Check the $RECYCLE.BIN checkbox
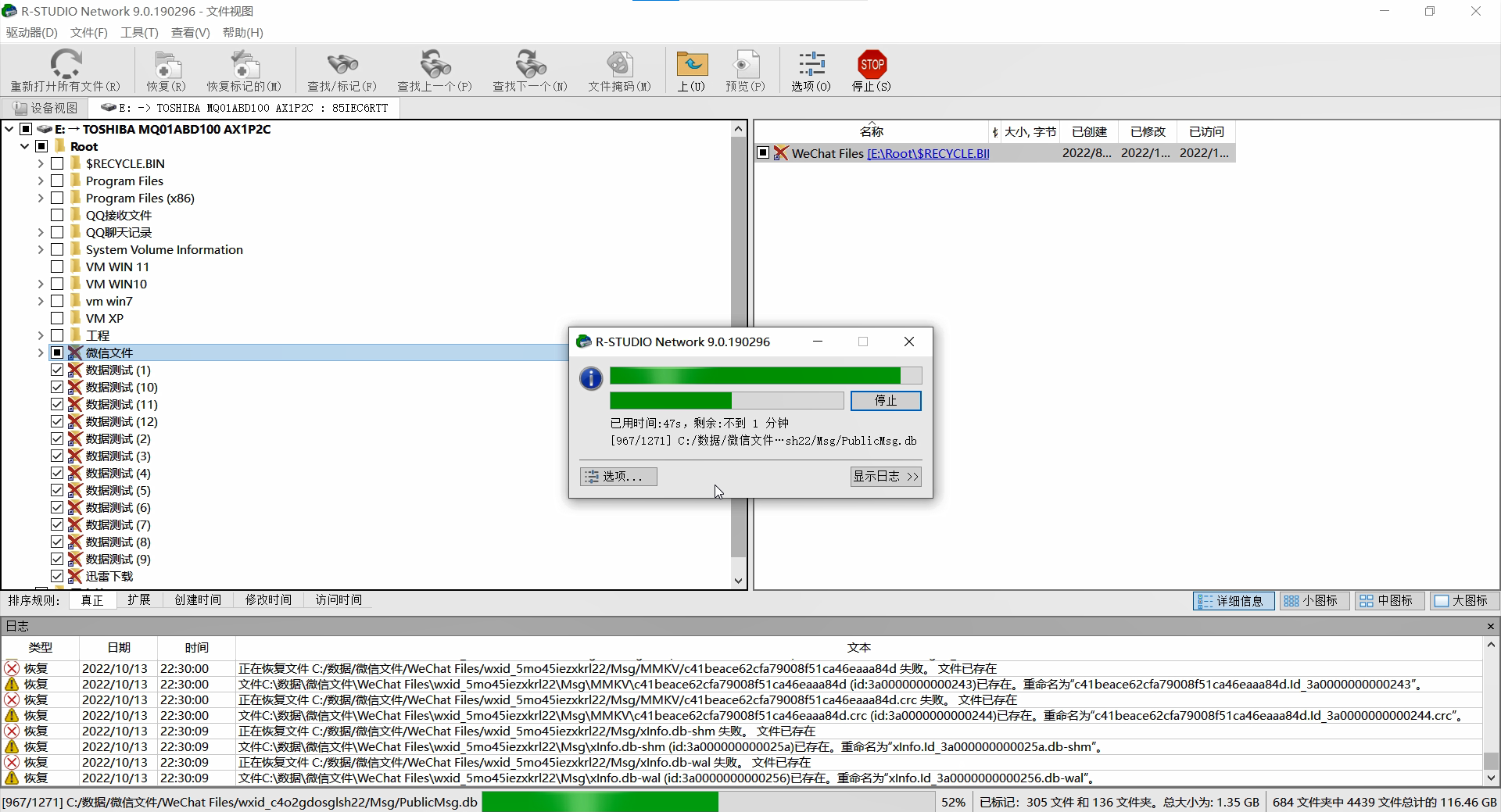The width and height of the screenshot is (1501, 812). 57,163
